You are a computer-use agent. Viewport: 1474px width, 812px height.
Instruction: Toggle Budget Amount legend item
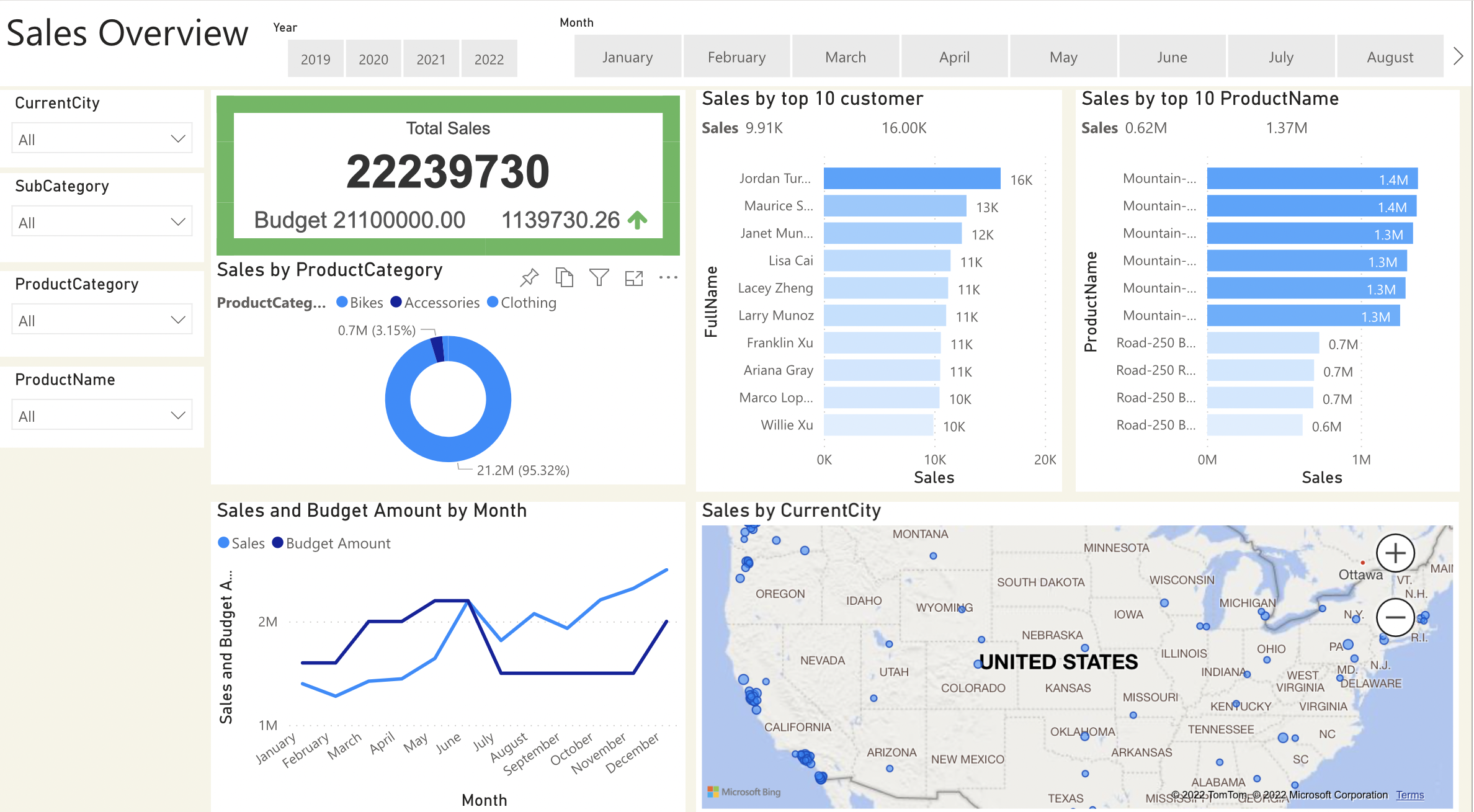332,543
